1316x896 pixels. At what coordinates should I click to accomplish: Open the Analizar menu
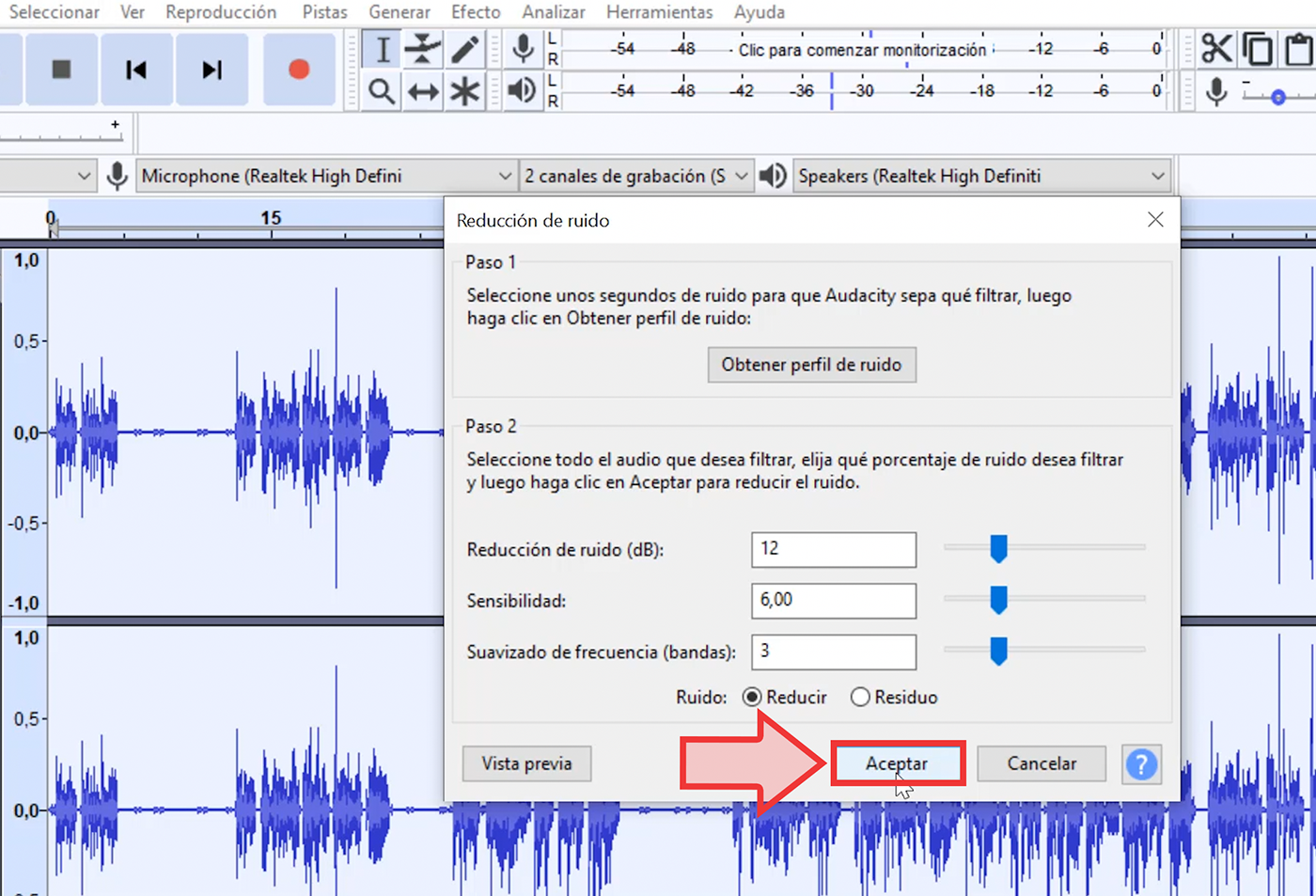[554, 12]
